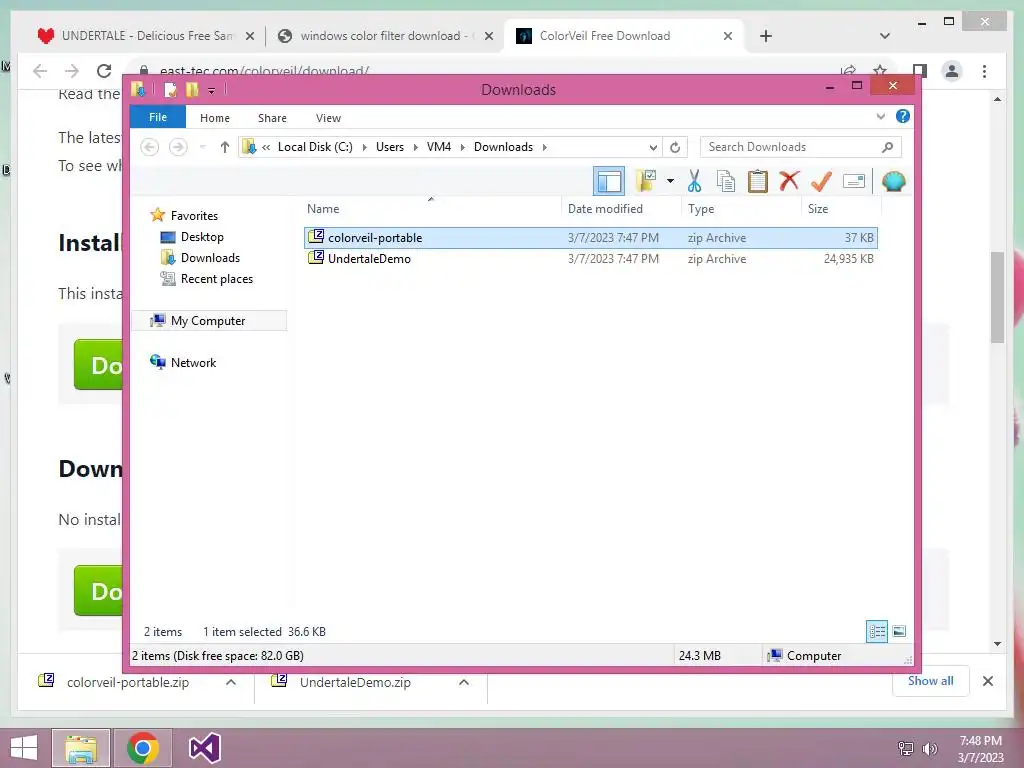Open UndertaleDemo.zip download options chevron
The height and width of the screenshot is (768, 1024).
(x=464, y=682)
